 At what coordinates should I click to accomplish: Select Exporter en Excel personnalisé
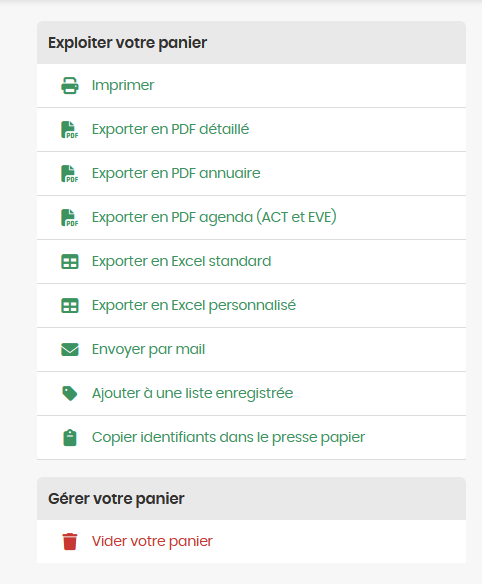pyautogui.click(x=194, y=305)
